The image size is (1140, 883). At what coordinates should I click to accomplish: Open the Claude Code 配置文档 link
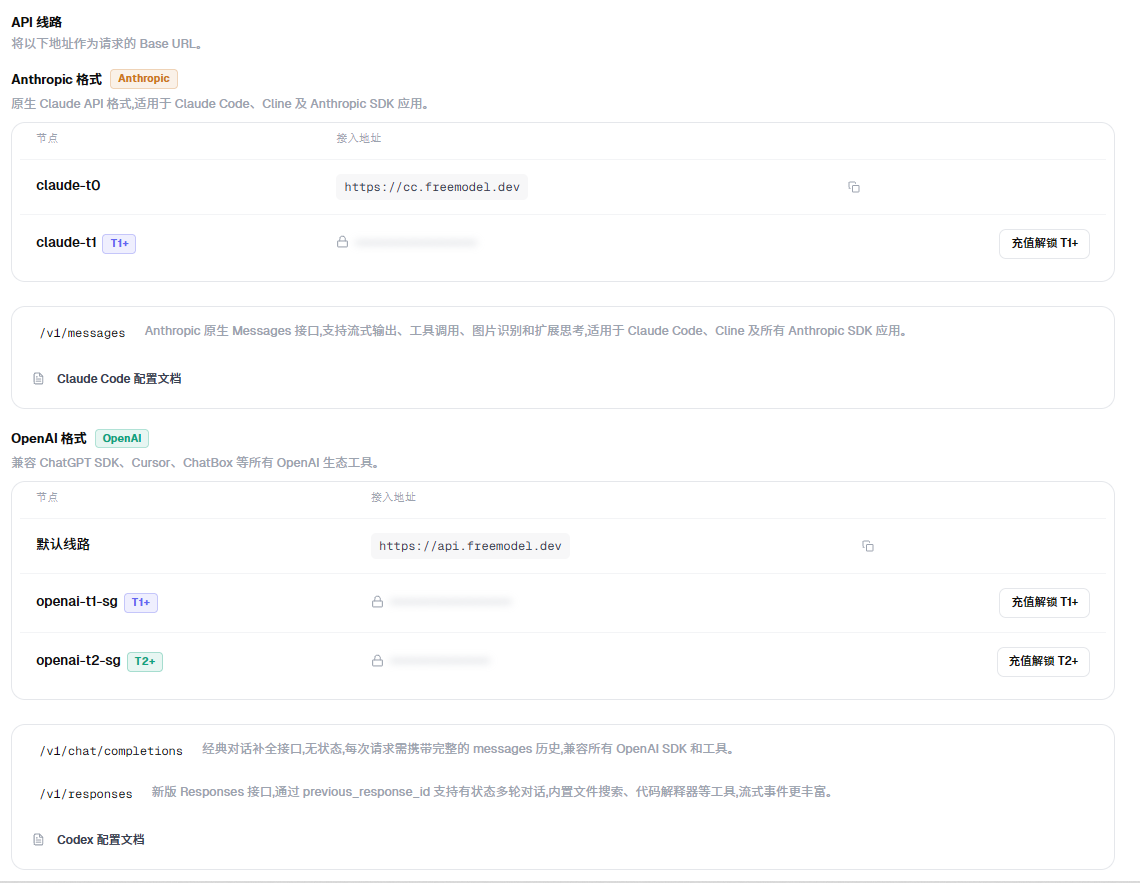tap(119, 379)
